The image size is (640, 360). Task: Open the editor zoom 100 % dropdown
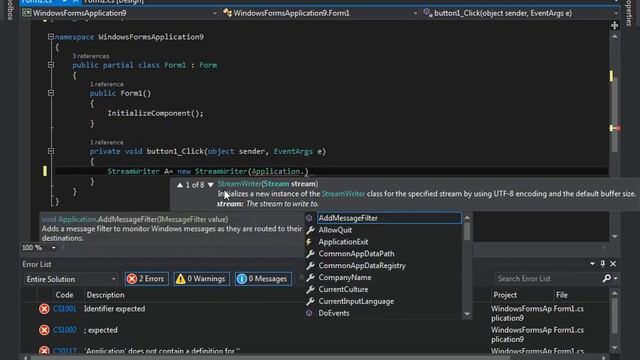(53, 248)
